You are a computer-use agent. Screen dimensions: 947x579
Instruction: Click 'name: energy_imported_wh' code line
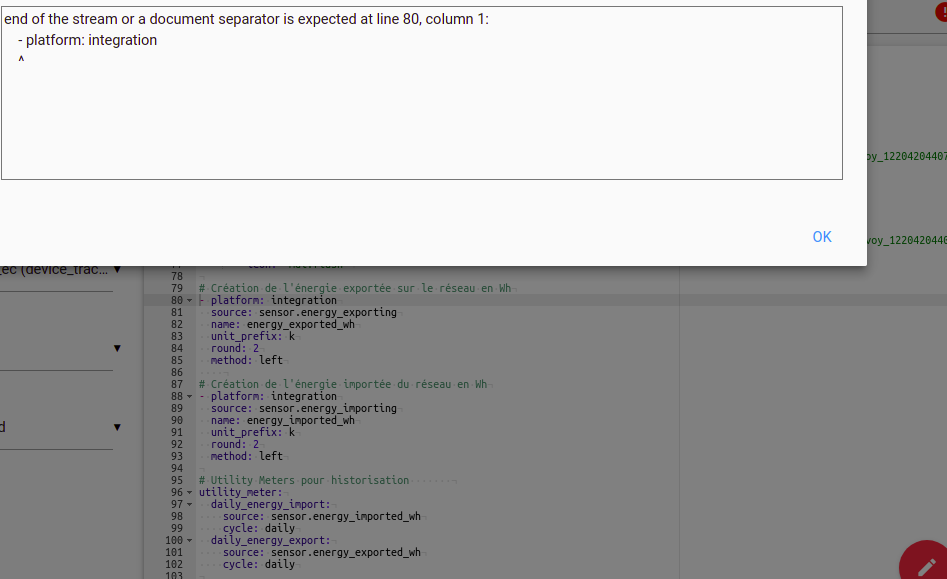[x=283, y=420]
